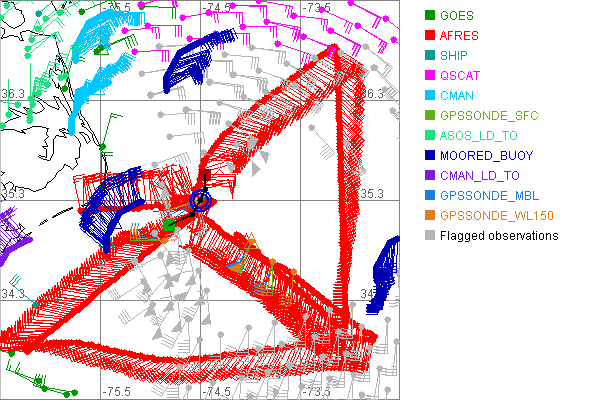This screenshot has height=400, width=600.
Task: Click the GPSSONDE_SFC legend label
Action: coord(489,116)
